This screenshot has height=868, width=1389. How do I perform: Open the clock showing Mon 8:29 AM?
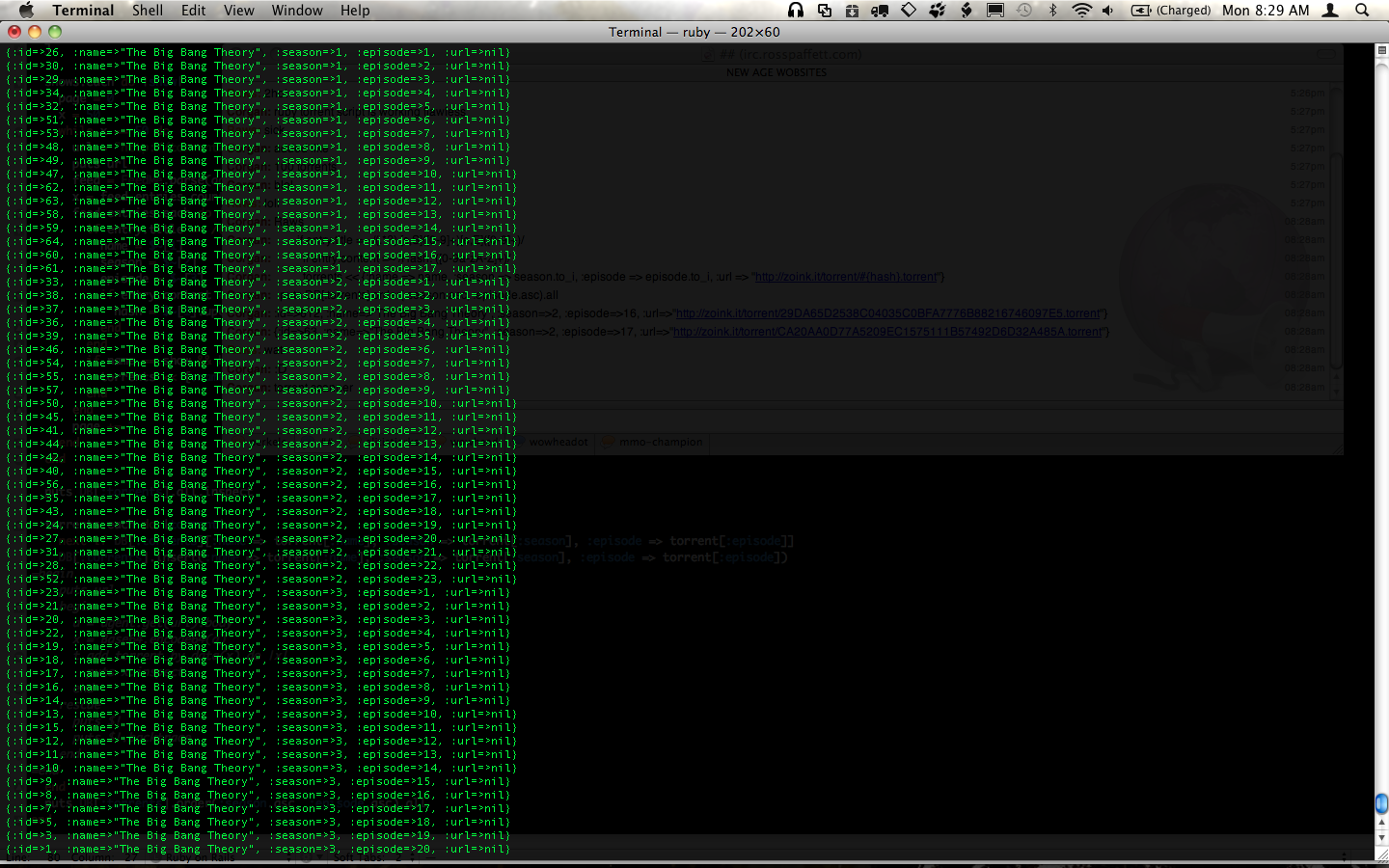(1266, 11)
